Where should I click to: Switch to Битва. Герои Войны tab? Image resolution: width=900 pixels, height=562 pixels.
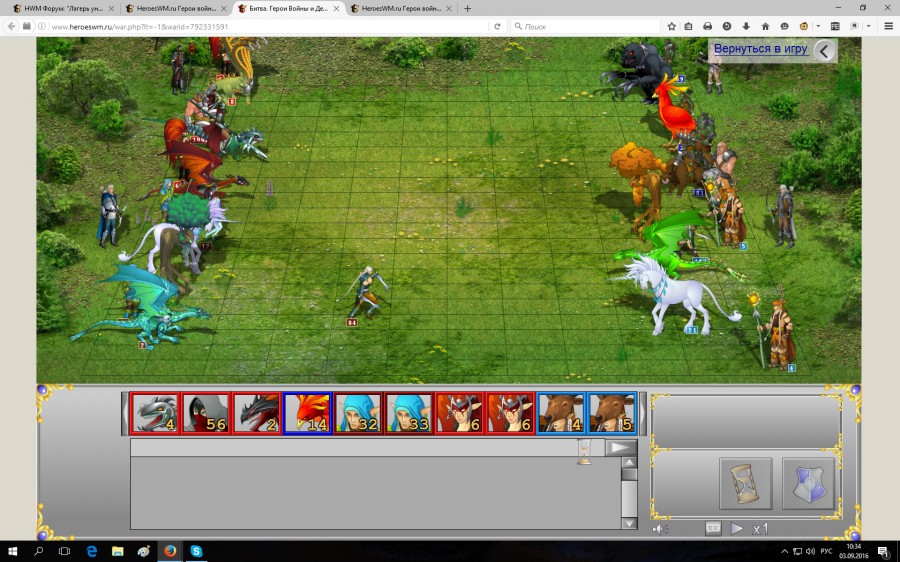click(288, 9)
